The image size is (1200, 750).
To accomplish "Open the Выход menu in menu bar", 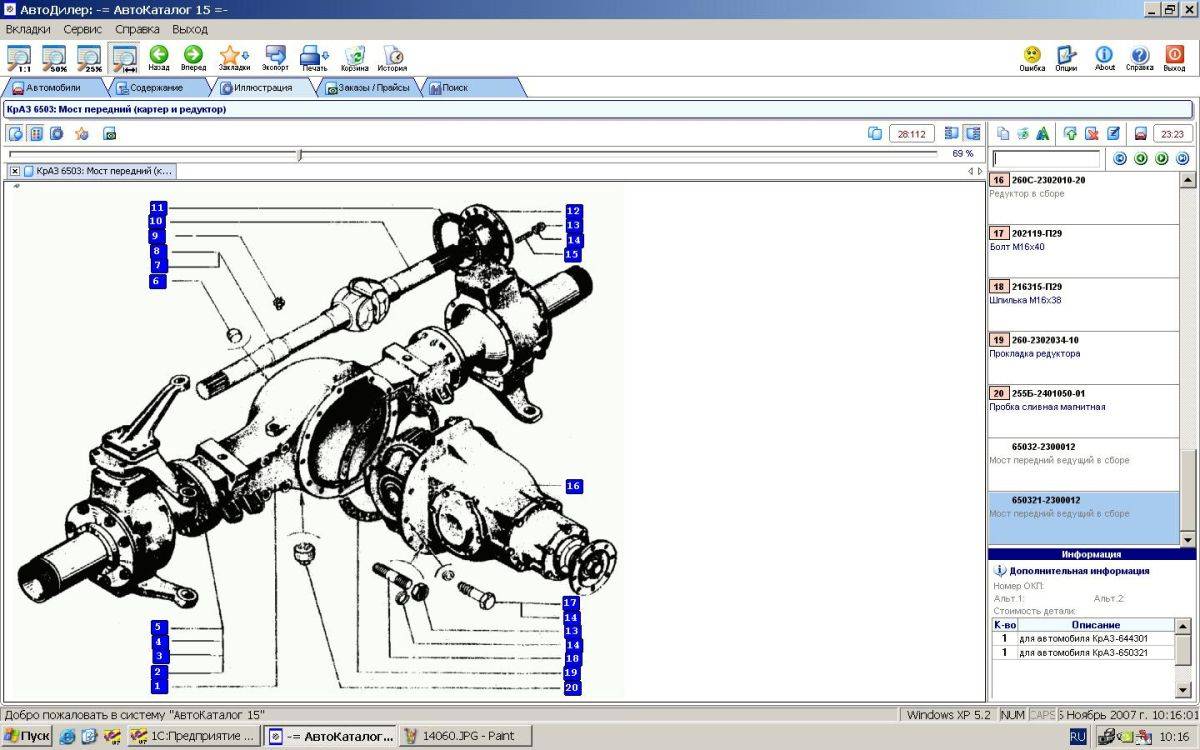I will (x=190, y=30).
